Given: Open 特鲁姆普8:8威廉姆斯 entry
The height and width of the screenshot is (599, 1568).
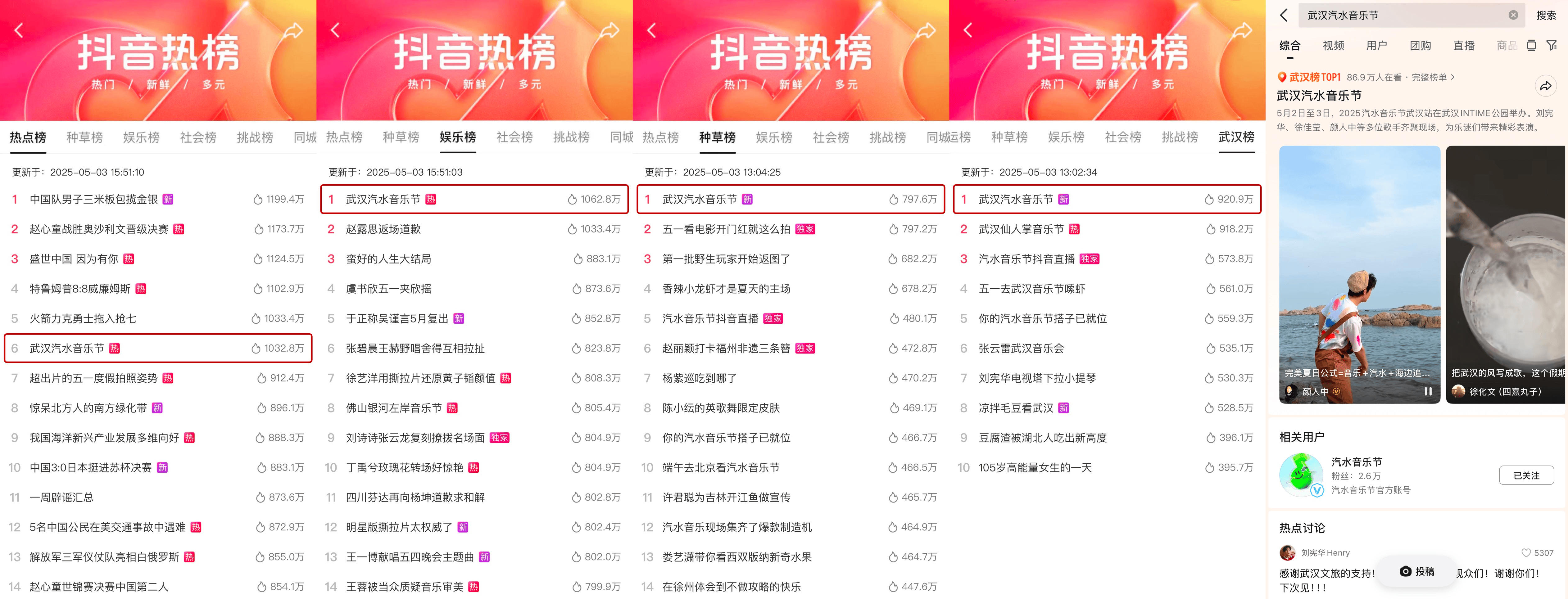Looking at the screenshot, I should click(158, 289).
